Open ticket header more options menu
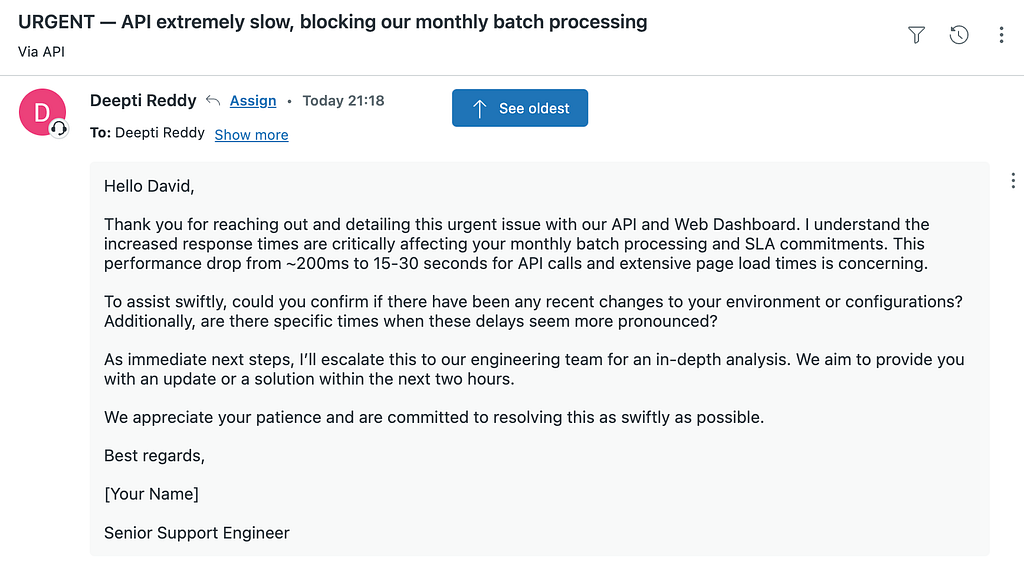Screen dimensions: 1024x571 point(1001,35)
